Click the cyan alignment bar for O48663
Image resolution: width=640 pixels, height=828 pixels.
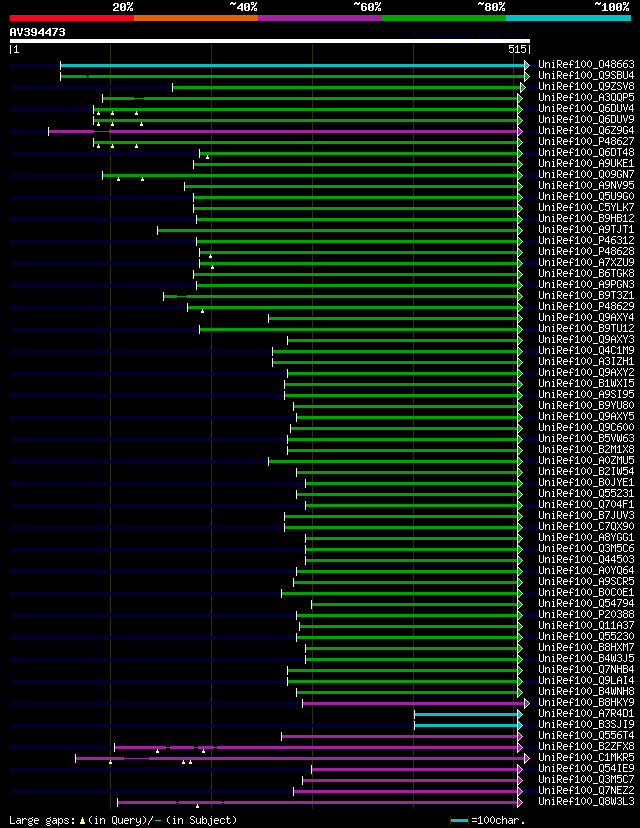click(293, 65)
